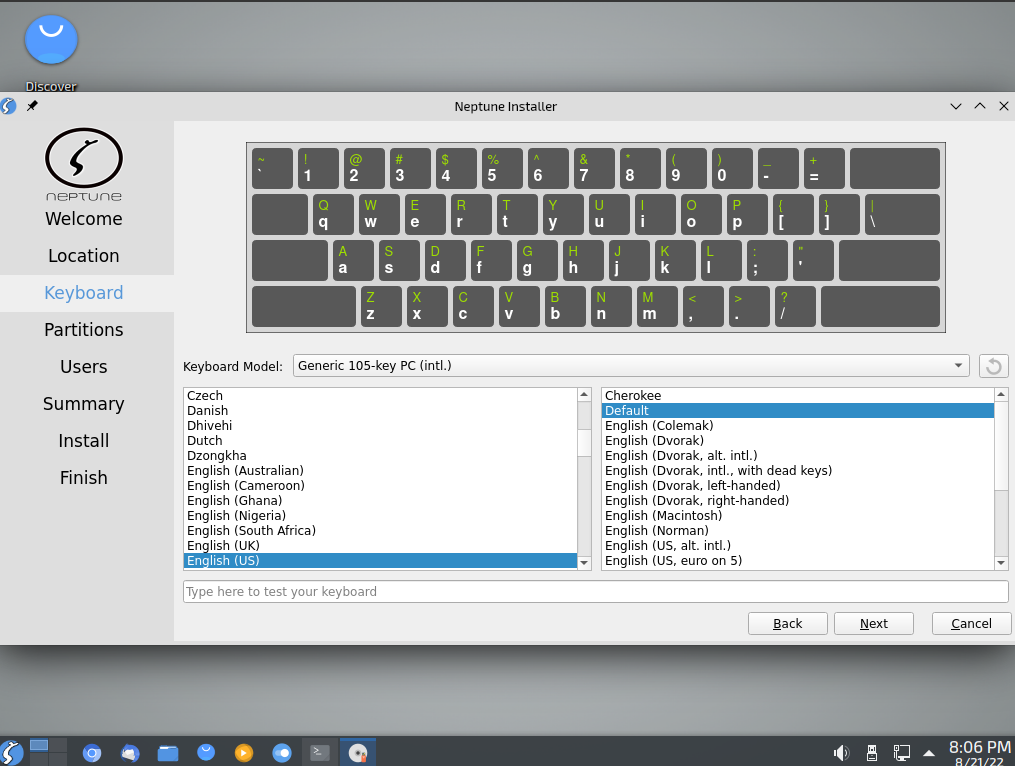Click the Back button
Viewport: 1015px width, 766px height.
(787, 623)
